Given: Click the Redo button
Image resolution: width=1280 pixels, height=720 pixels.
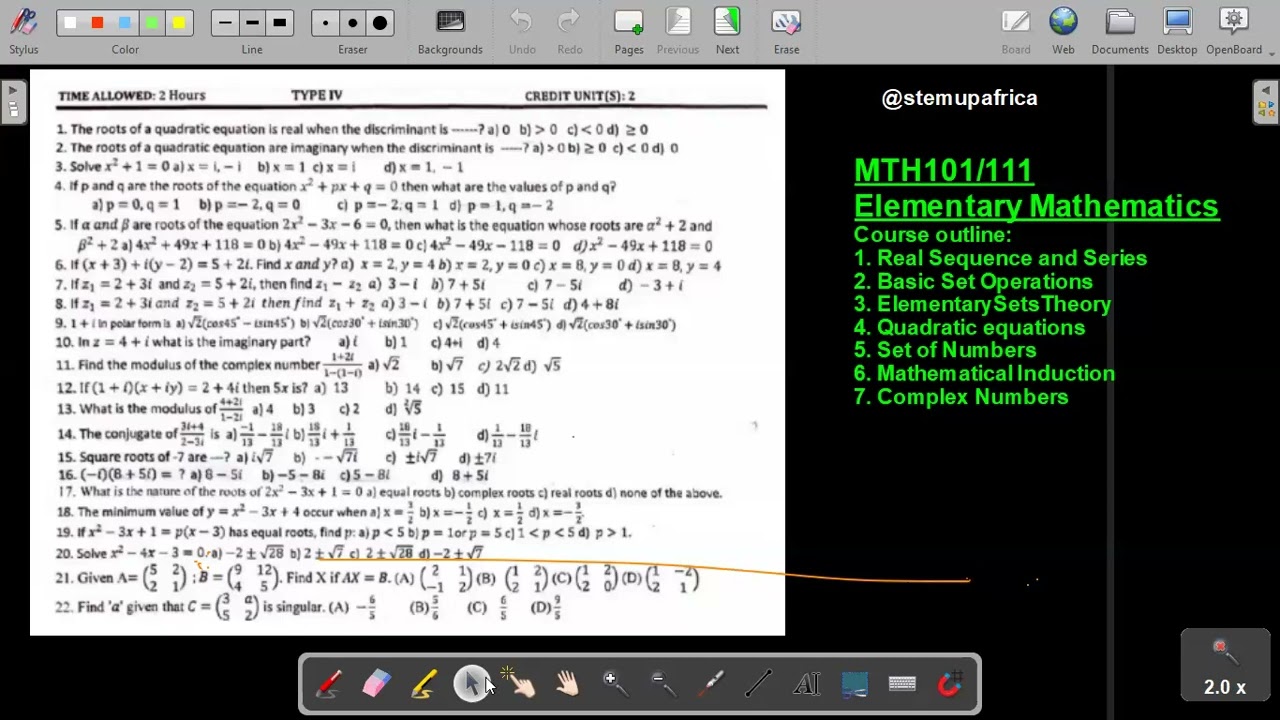Looking at the screenshot, I should coord(569,31).
